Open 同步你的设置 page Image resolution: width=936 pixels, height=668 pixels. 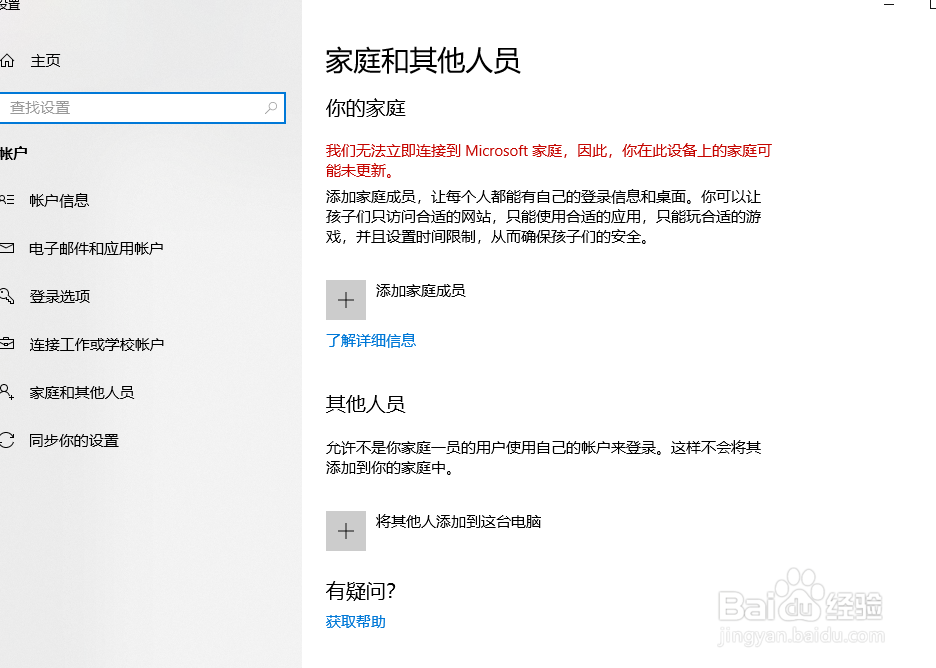tap(74, 441)
